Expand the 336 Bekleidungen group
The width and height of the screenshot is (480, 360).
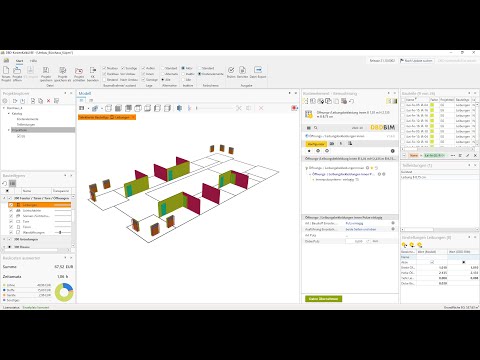[4, 239]
